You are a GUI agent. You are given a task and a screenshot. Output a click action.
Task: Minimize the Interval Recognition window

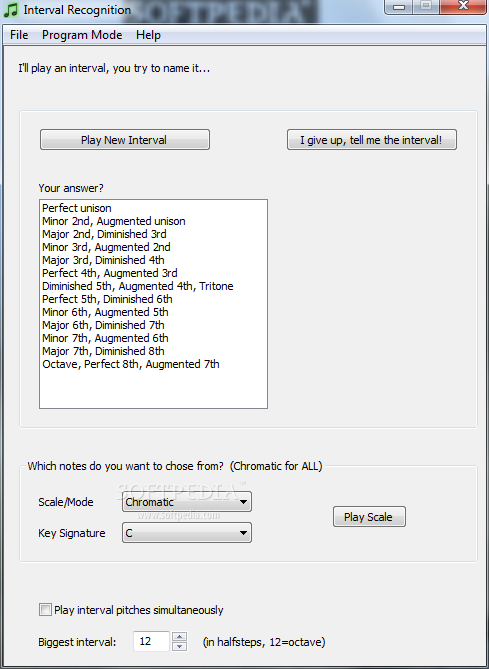tap(399, 6)
